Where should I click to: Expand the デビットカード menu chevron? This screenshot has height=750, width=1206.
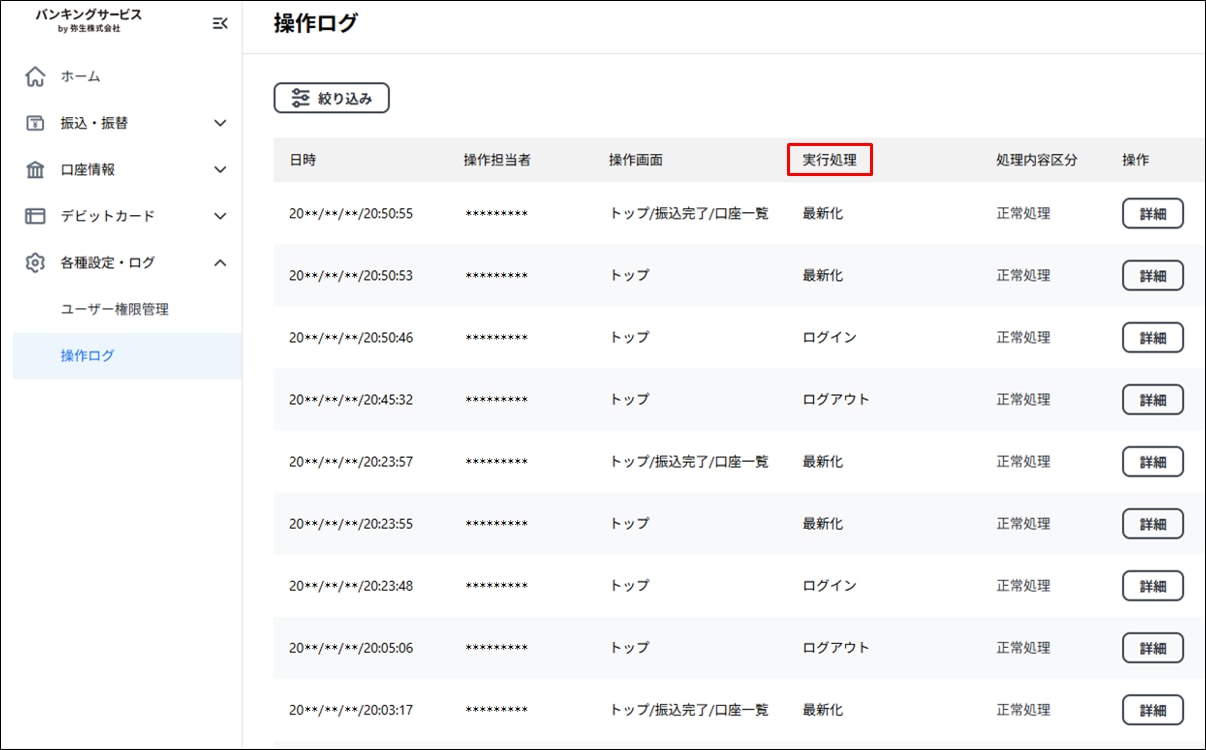pyautogui.click(x=221, y=216)
